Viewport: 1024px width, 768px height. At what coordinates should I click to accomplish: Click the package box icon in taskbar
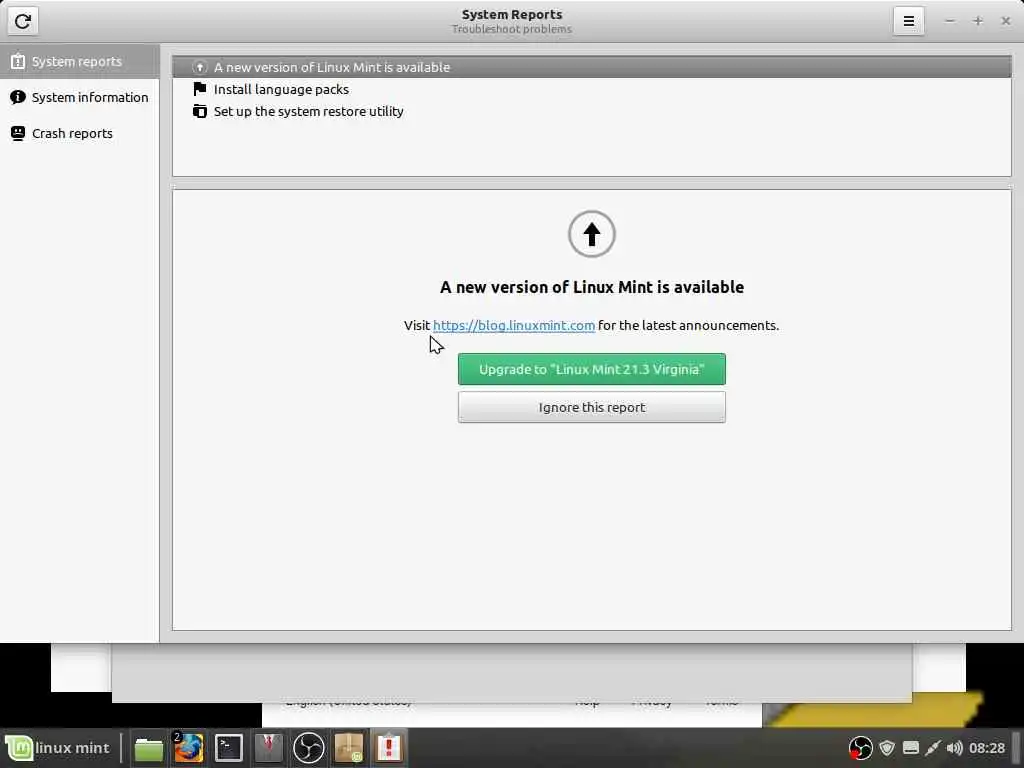click(x=349, y=748)
